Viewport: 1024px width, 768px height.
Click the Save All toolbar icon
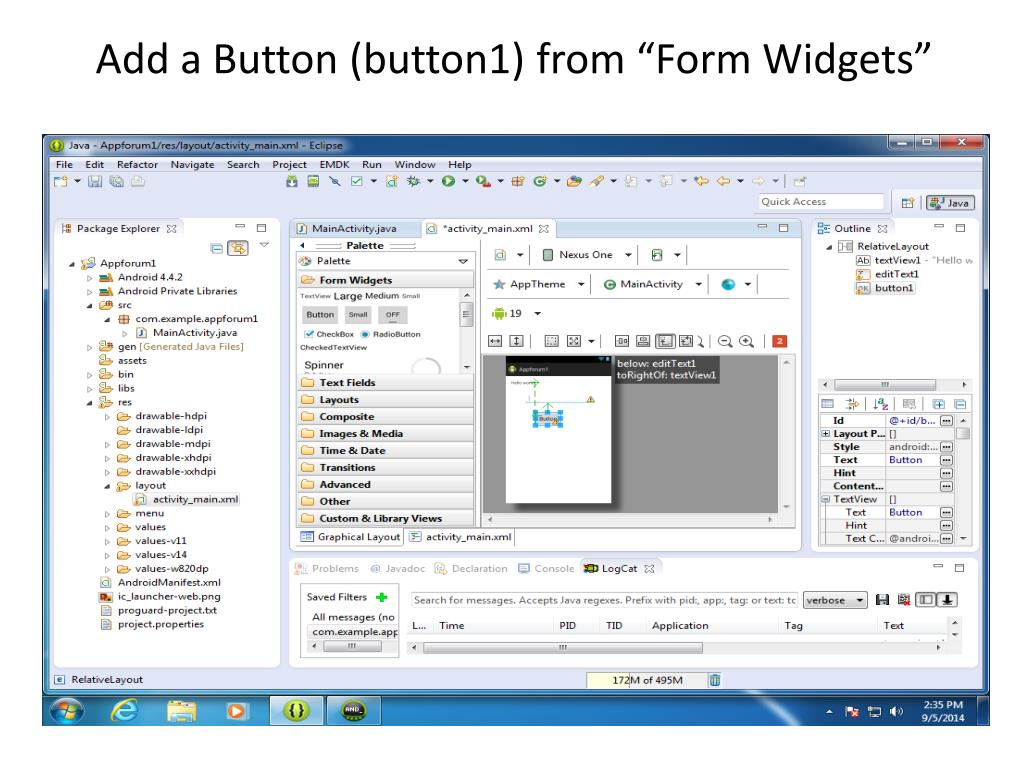(x=116, y=182)
